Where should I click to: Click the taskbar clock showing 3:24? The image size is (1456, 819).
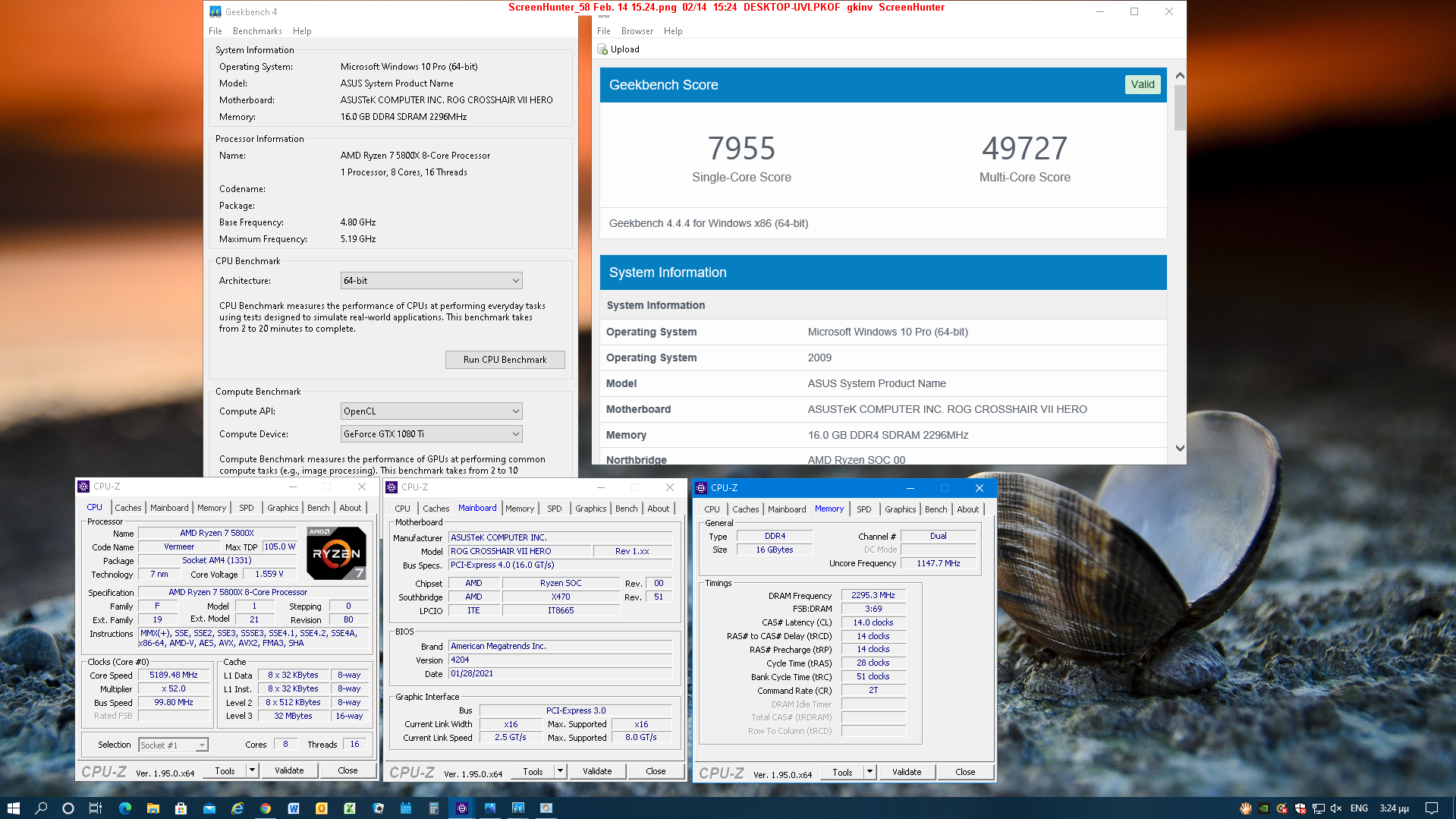pyautogui.click(x=1394, y=808)
